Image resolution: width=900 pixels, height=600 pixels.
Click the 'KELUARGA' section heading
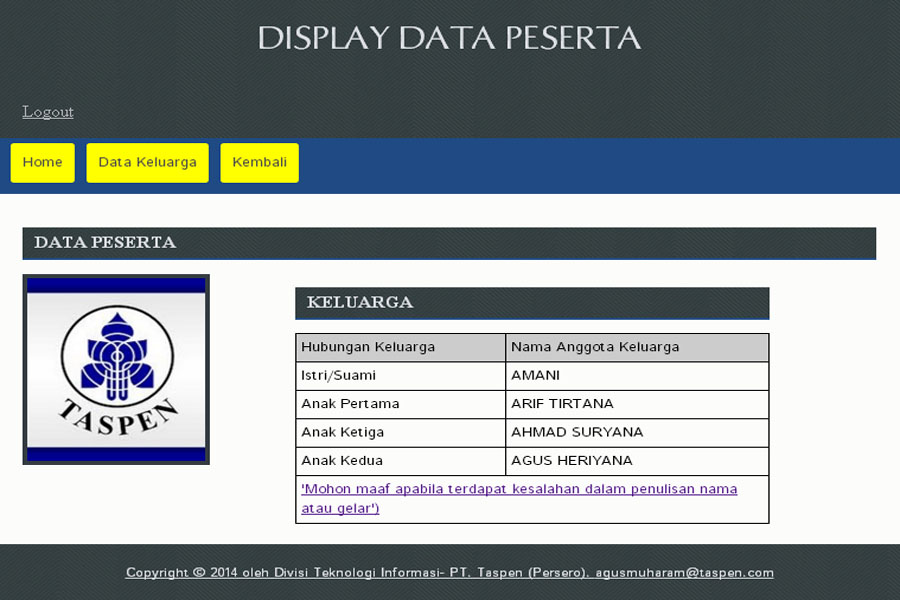532,303
